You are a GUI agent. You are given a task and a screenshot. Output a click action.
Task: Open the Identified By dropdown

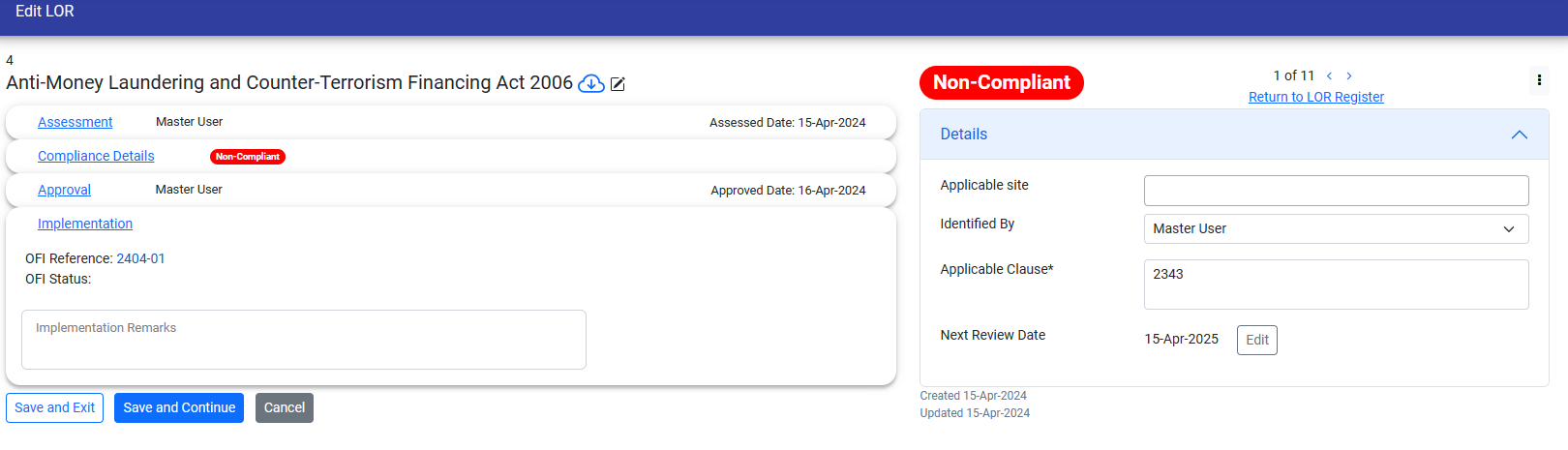click(x=1336, y=229)
